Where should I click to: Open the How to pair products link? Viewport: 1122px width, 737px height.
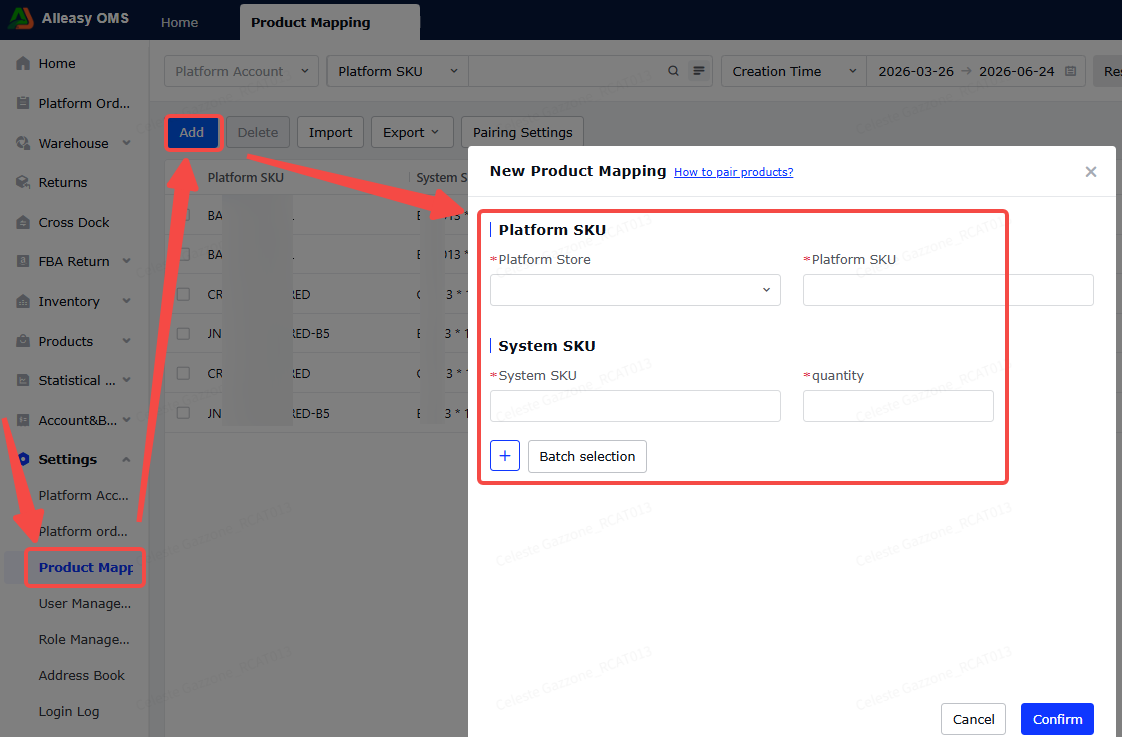733,172
